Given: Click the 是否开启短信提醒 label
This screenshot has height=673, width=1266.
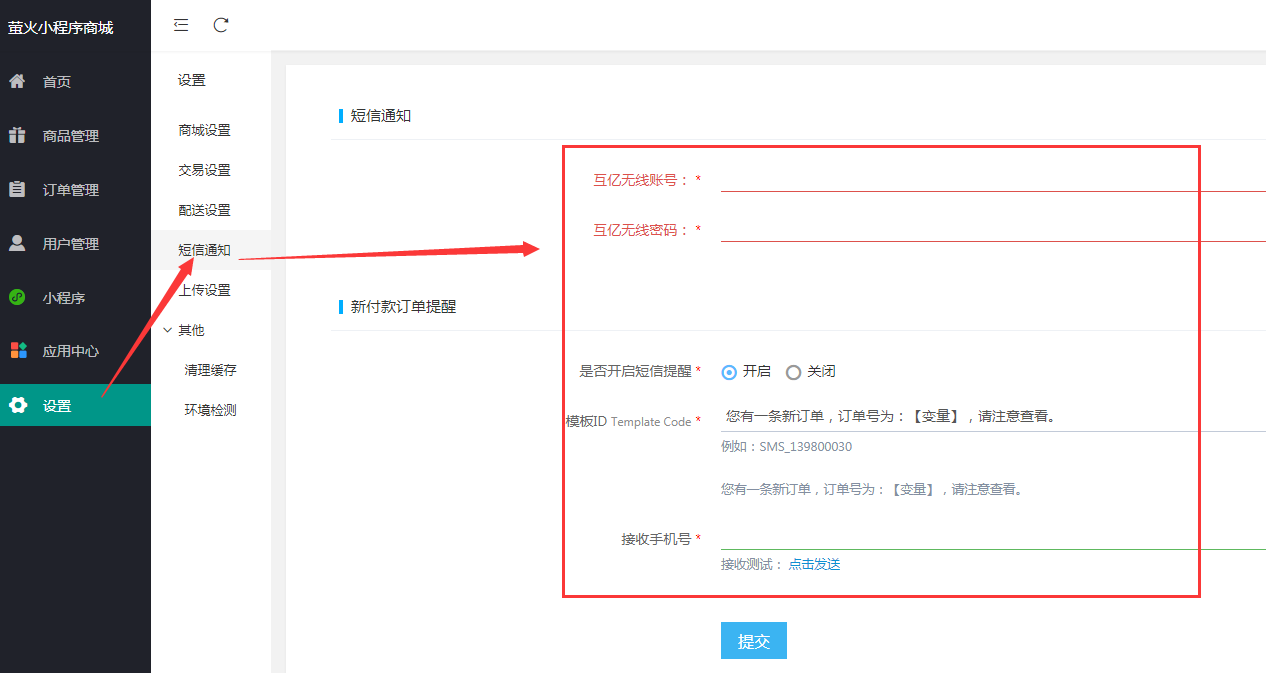Looking at the screenshot, I should (x=636, y=371).
